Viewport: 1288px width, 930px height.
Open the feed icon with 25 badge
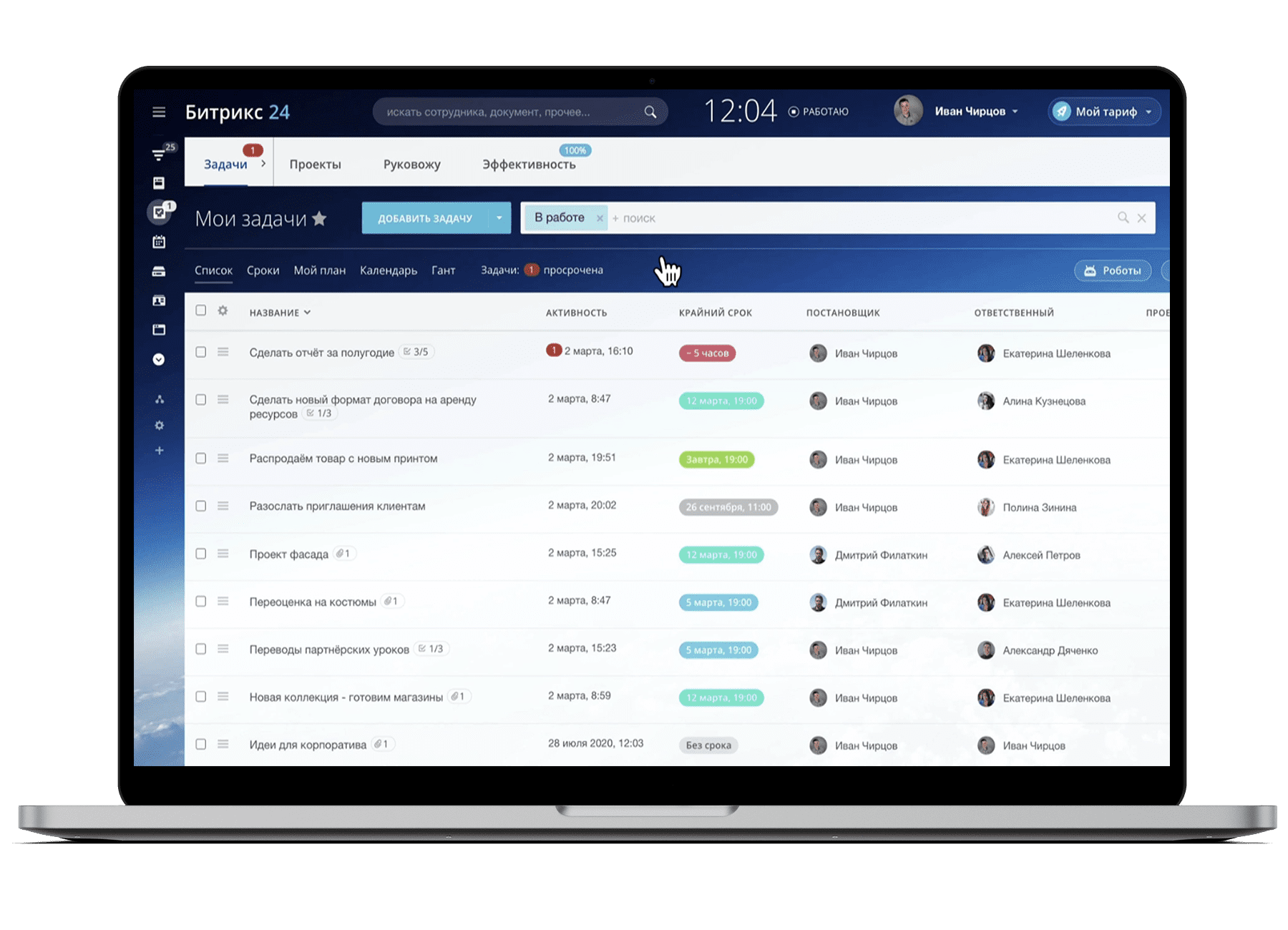[160, 154]
